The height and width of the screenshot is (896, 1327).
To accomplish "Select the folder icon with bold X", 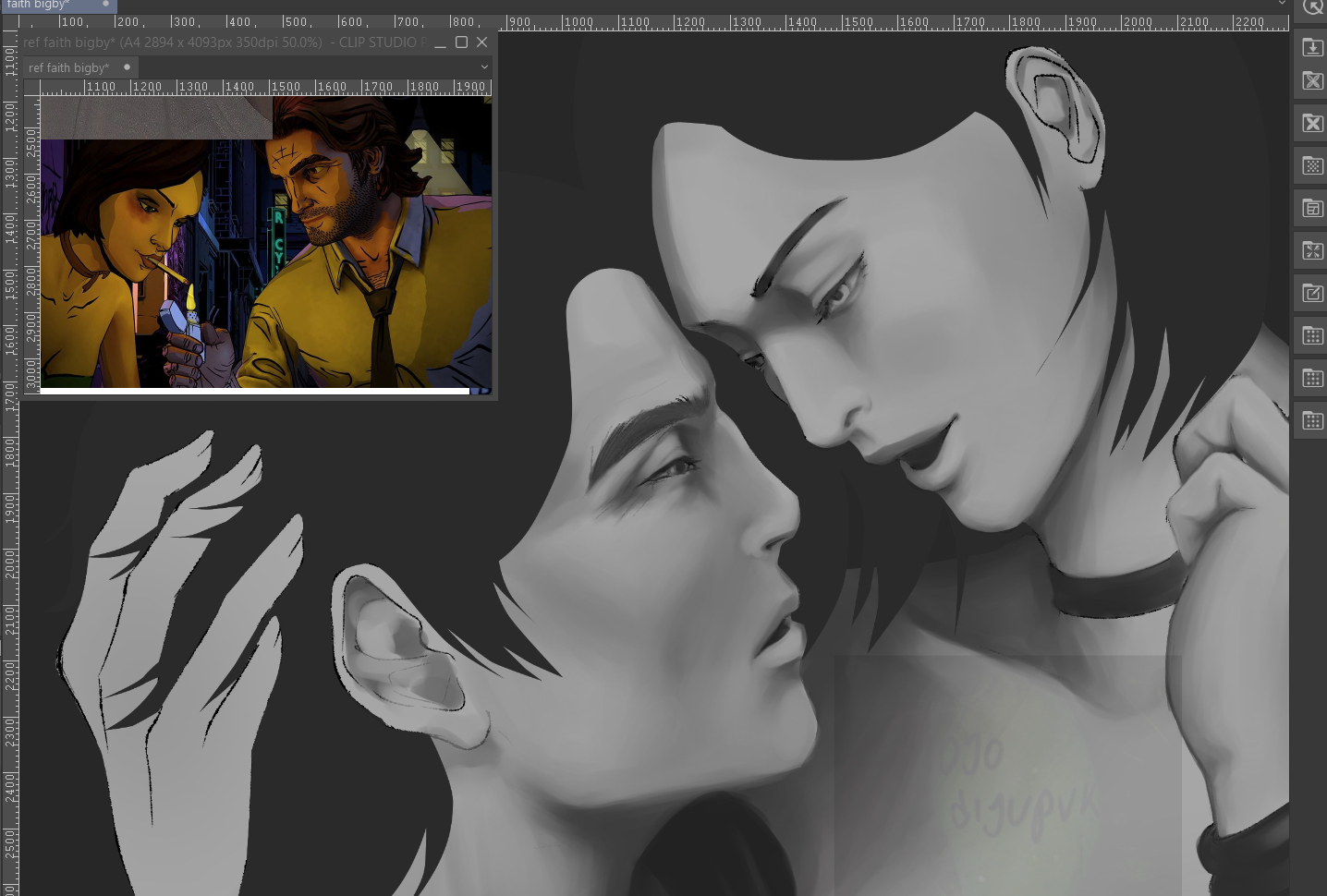I will pyautogui.click(x=1312, y=124).
